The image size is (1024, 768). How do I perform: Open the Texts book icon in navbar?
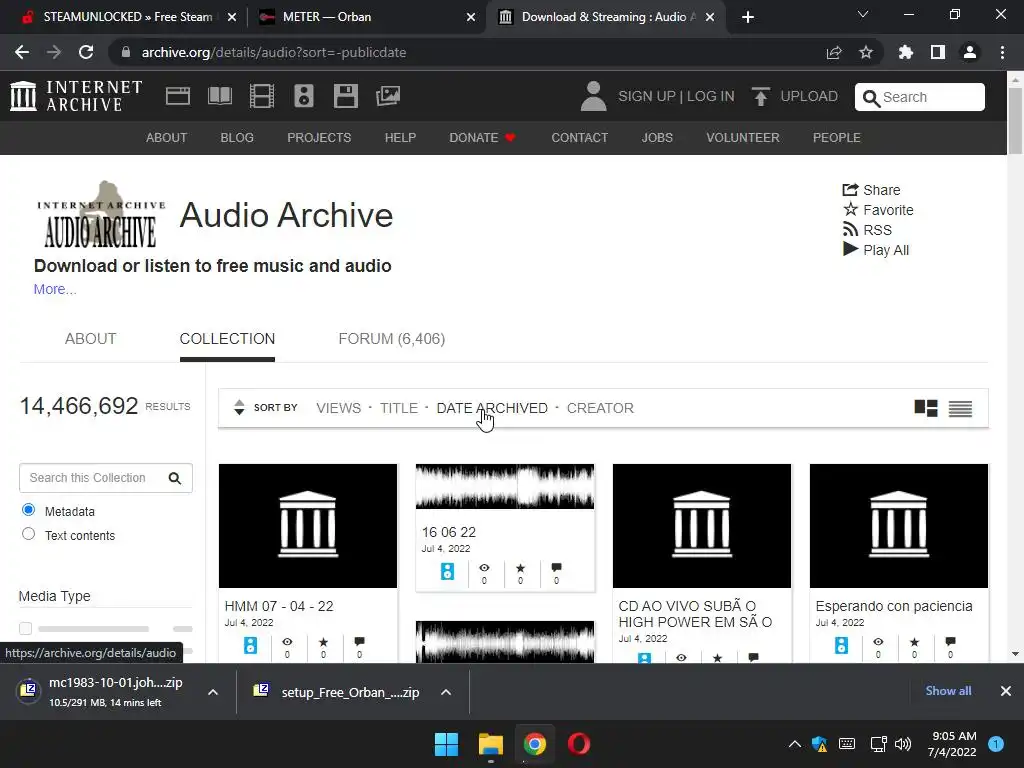(x=219, y=96)
